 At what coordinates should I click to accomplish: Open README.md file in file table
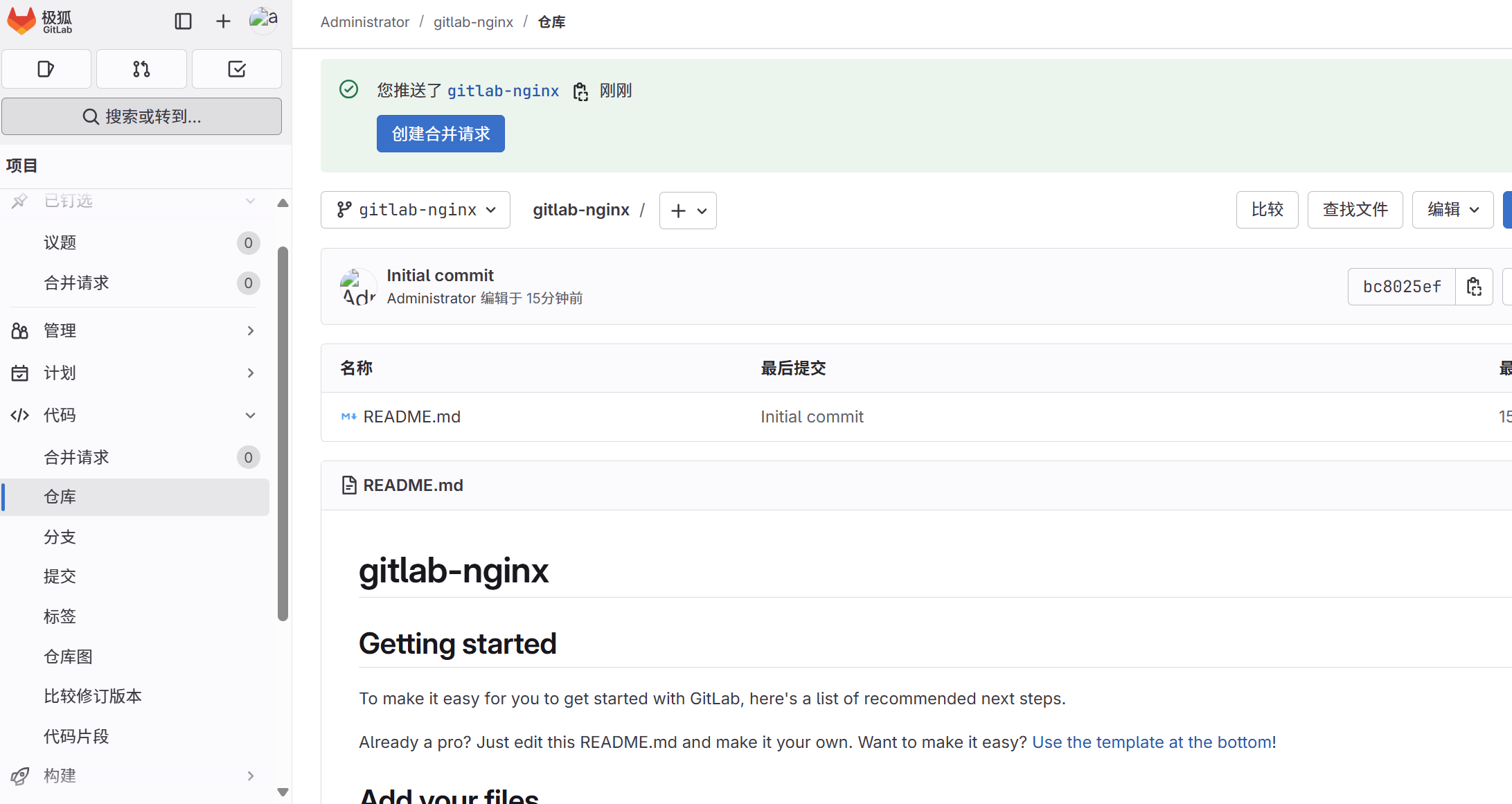411,417
